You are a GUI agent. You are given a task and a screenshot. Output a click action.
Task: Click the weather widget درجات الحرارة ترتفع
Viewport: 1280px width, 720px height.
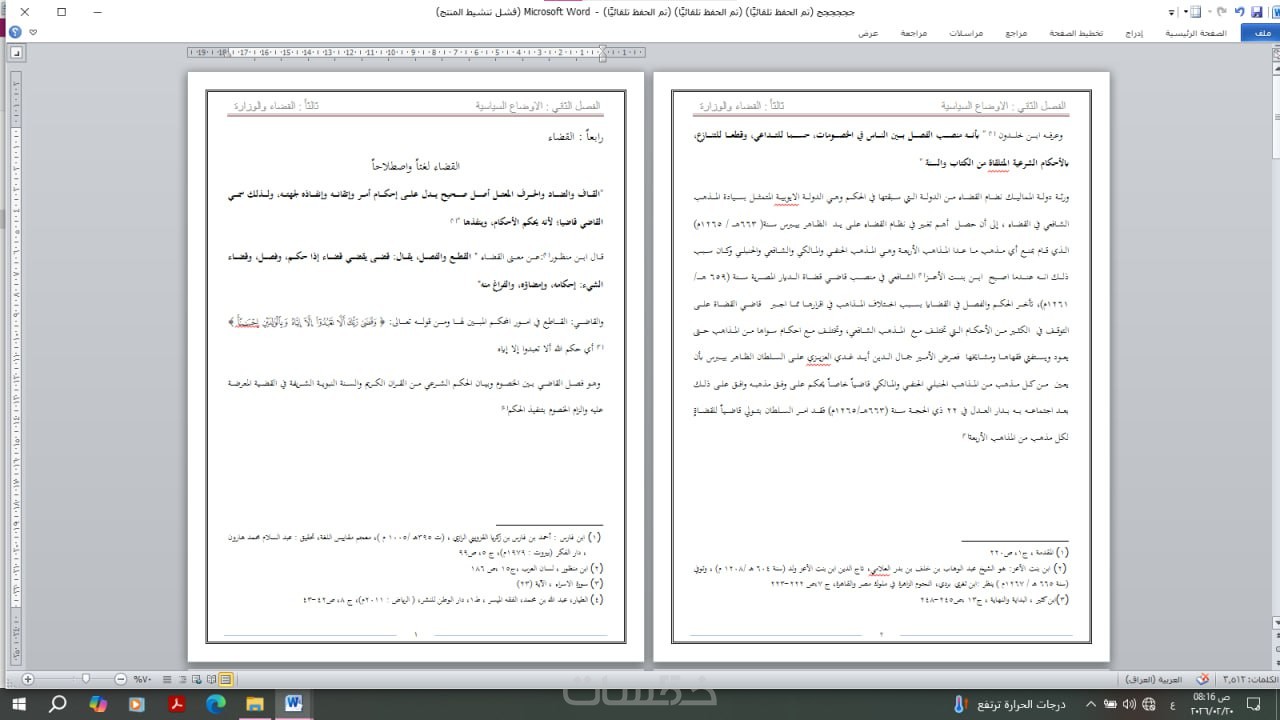tap(1010, 704)
